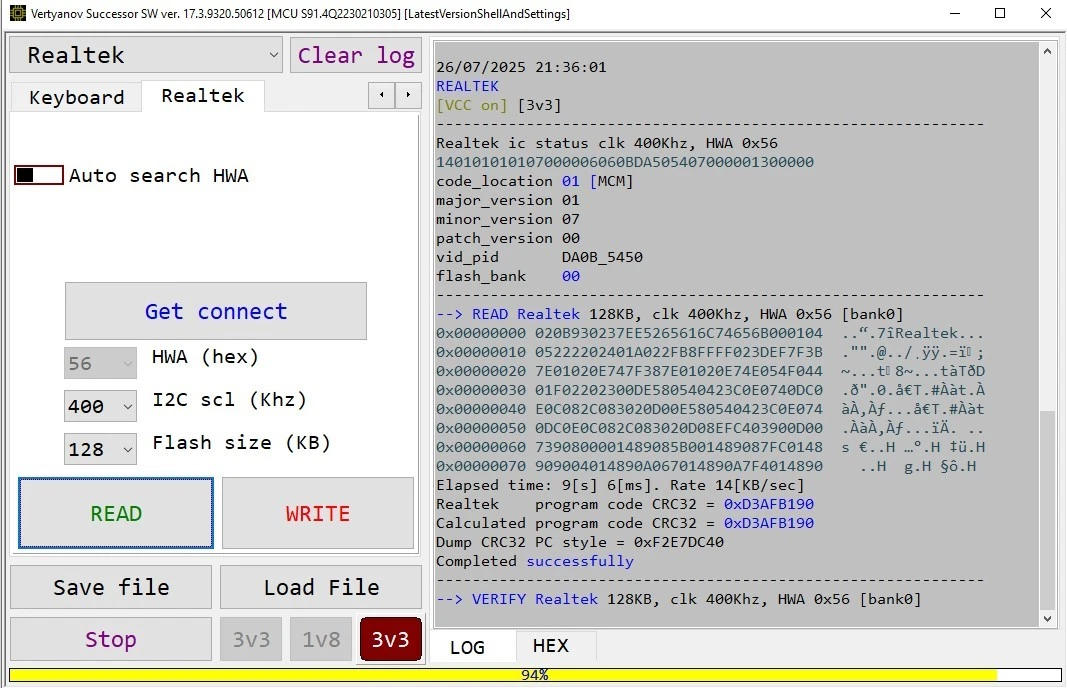The height and width of the screenshot is (688, 1067).
Task: Toggle the dark red 3v3 voltage button
Action: click(390, 640)
